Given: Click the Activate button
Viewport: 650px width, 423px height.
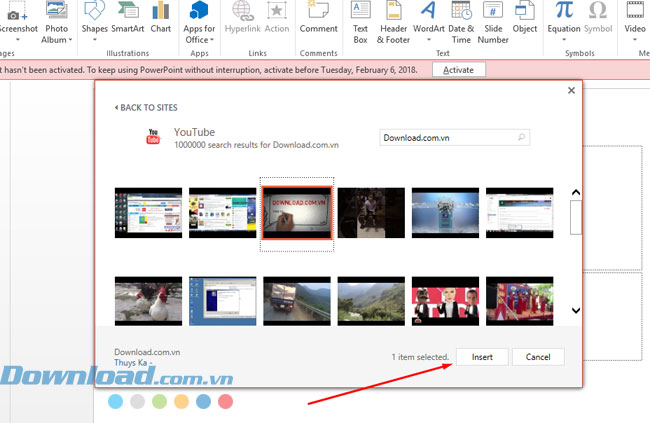Looking at the screenshot, I should coord(458,70).
